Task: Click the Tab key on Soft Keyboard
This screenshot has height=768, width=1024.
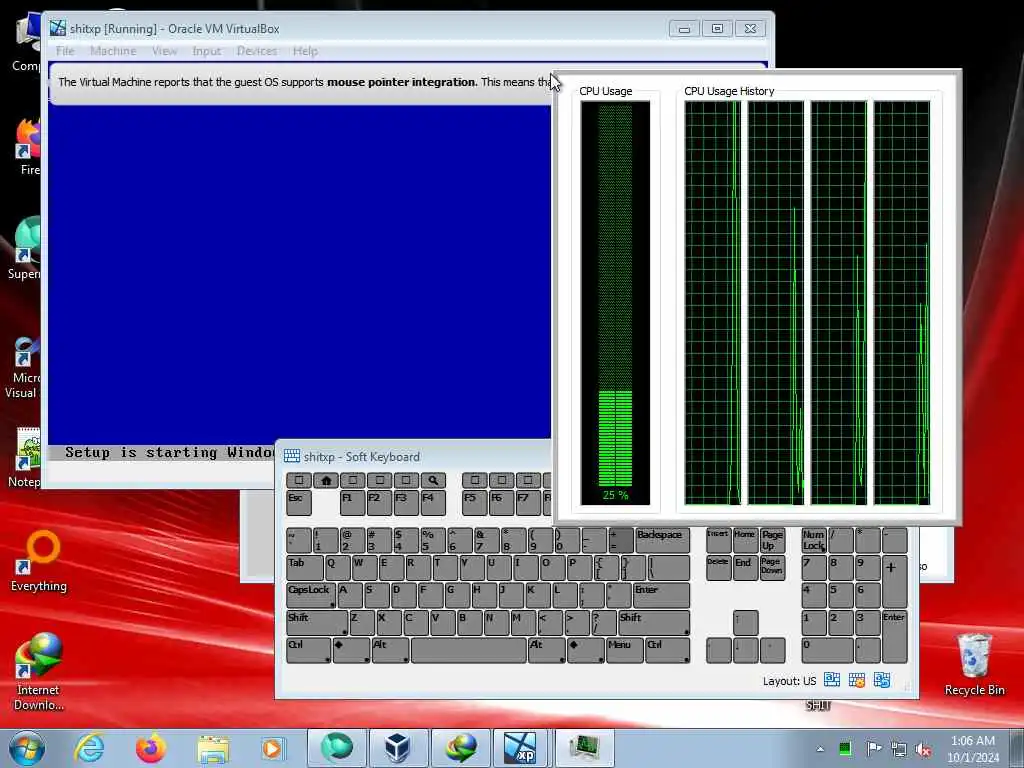Action: pyautogui.click(x=304, y=568)
